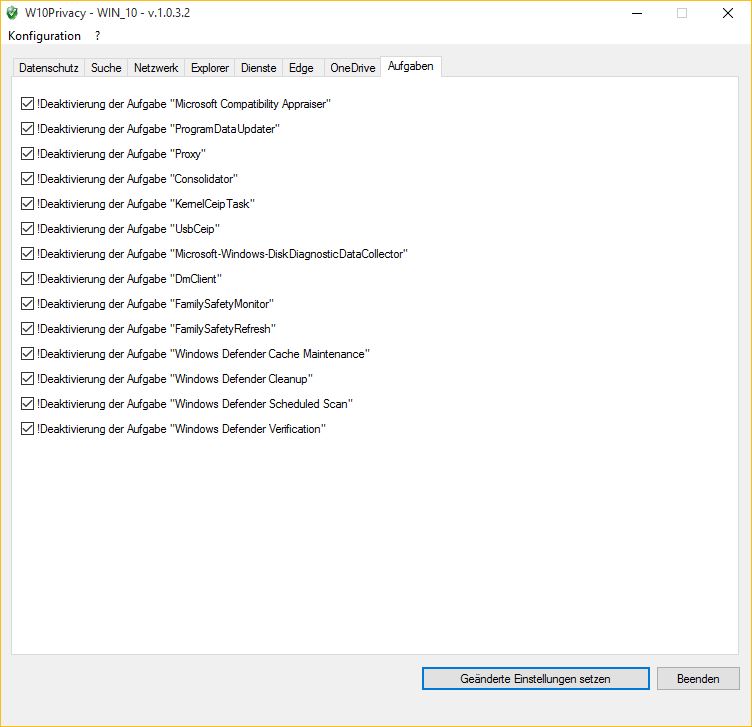Screen dimensions: 752x727
Task: Uncheck Windows Defender Scheduled Scan checkbox
Action: [27, 403]
